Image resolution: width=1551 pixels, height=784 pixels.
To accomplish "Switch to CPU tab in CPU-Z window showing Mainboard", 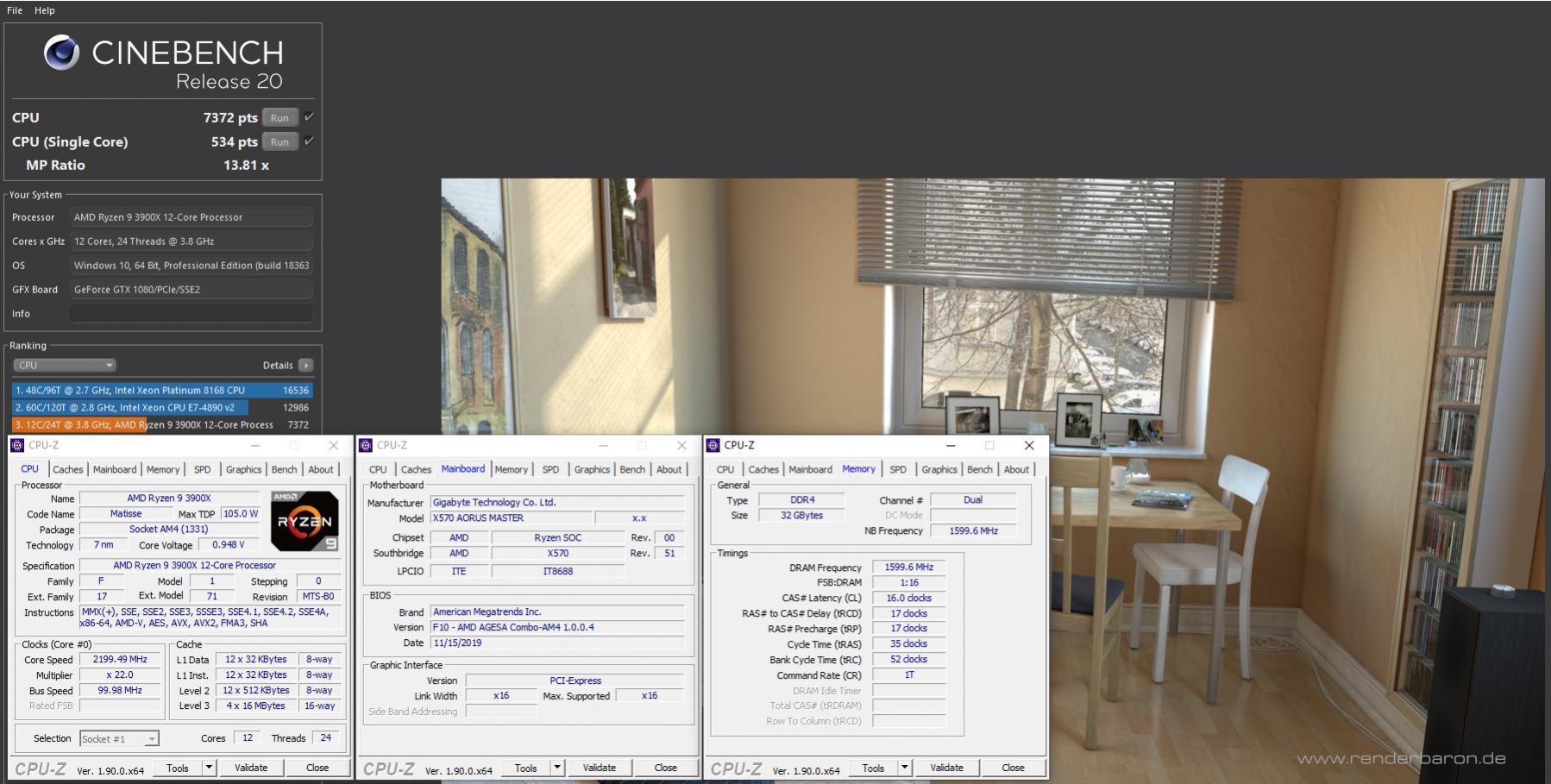I will coord(378,469).
